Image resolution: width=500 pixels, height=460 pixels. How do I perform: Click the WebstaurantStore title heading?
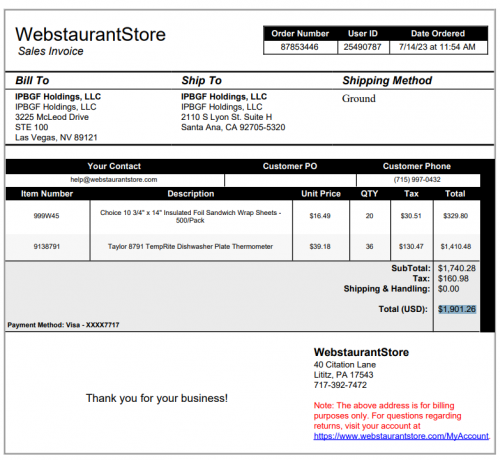90,34
